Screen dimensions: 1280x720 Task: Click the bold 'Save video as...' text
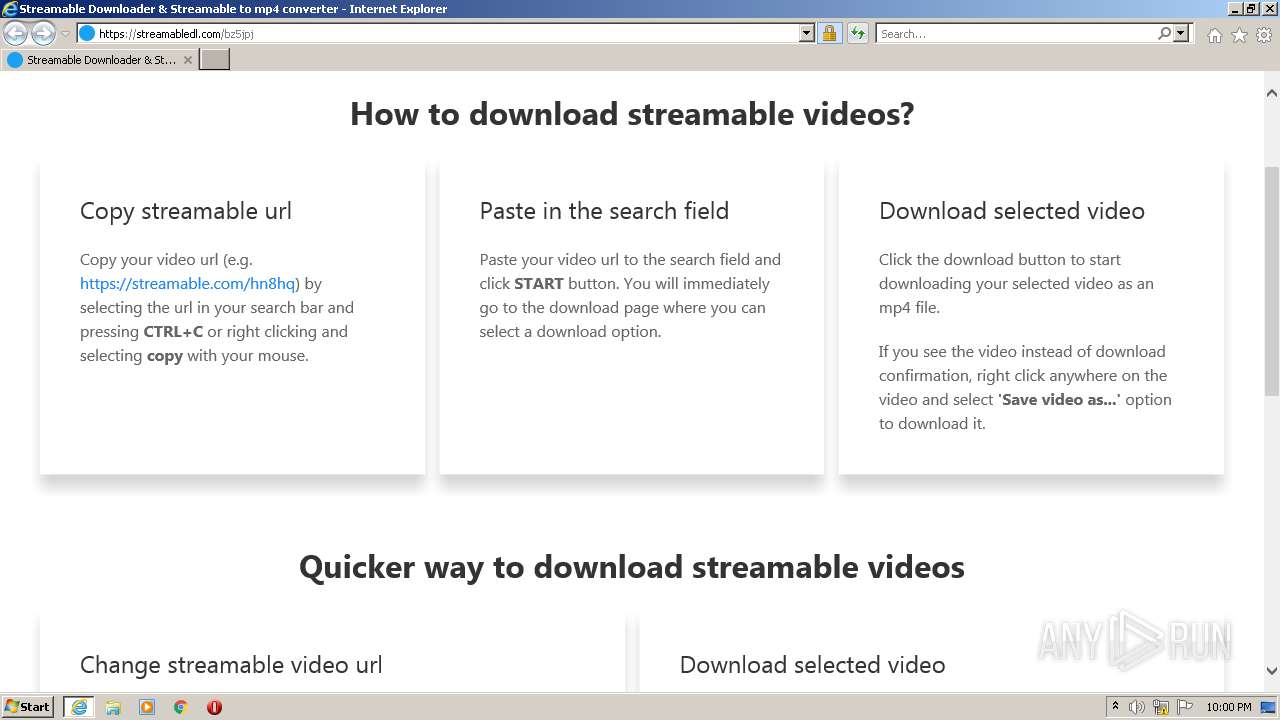[1060, 399]
